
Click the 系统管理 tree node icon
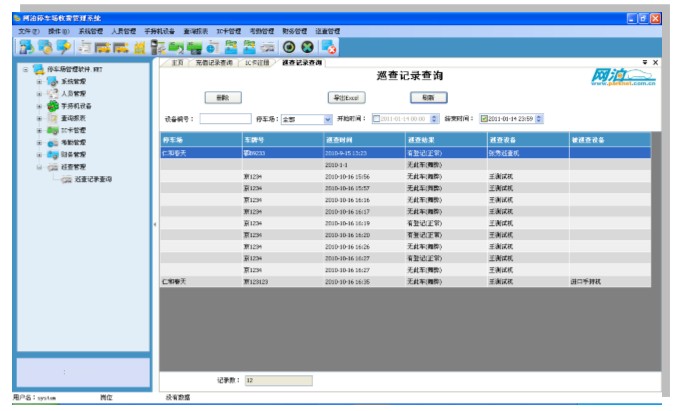click(x=52, y=81)
